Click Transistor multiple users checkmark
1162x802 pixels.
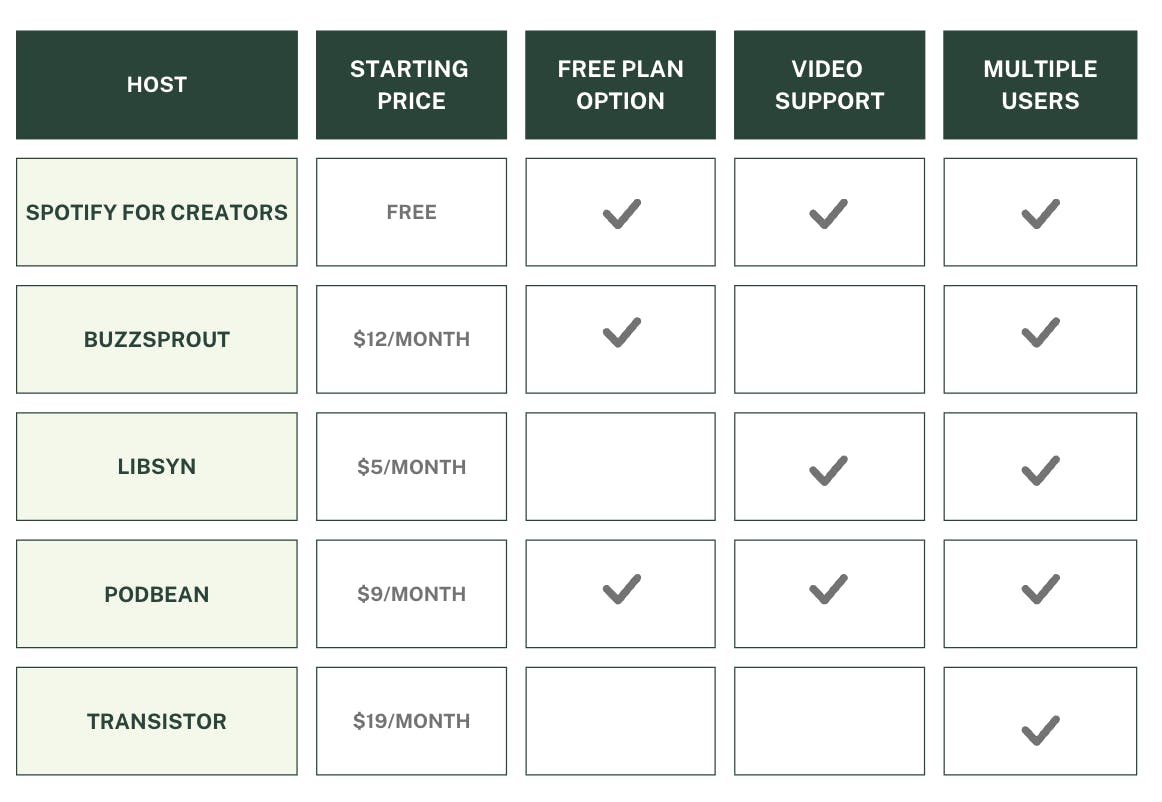1040,730
